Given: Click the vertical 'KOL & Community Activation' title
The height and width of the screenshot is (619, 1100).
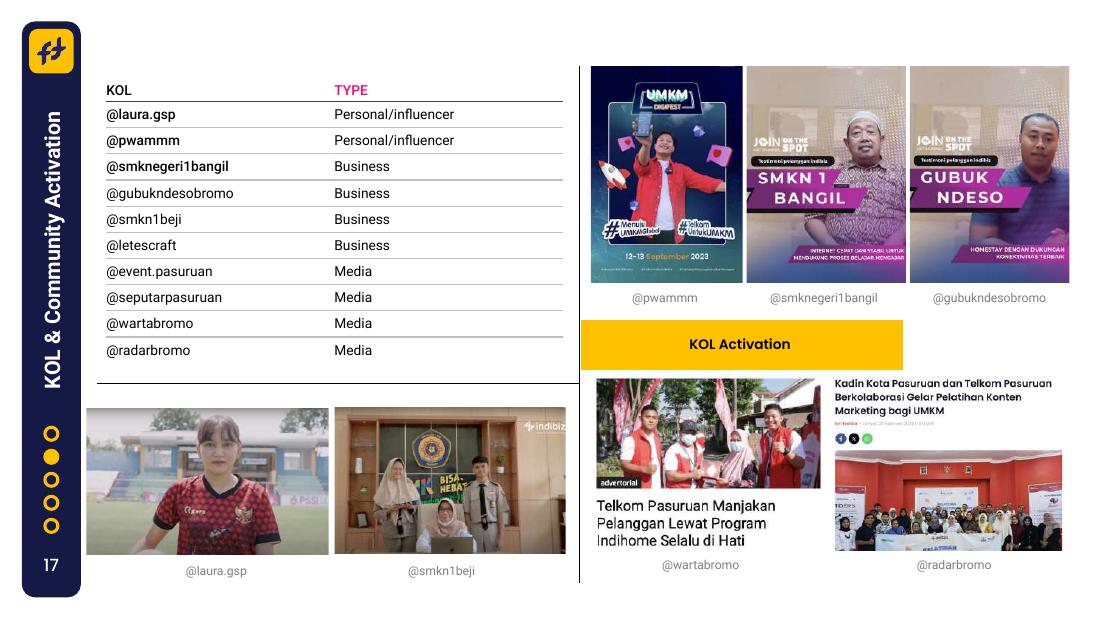Looking at the screenshot, I should tap(53, 249).
